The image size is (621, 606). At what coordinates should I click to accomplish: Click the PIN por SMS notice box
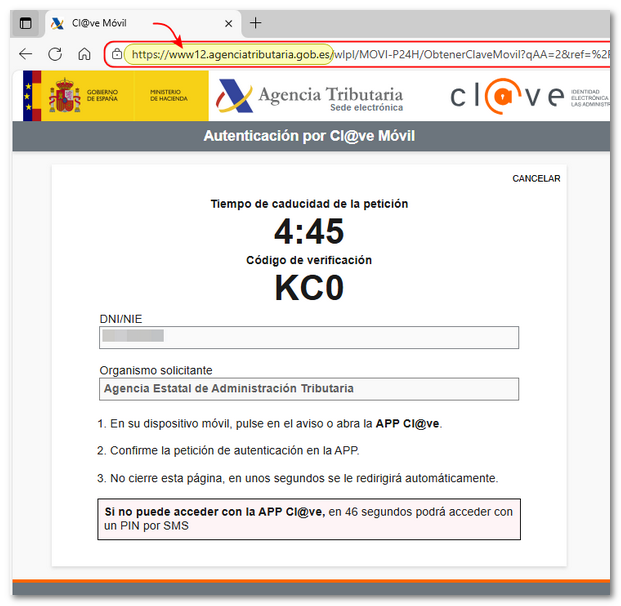(309, 519)
